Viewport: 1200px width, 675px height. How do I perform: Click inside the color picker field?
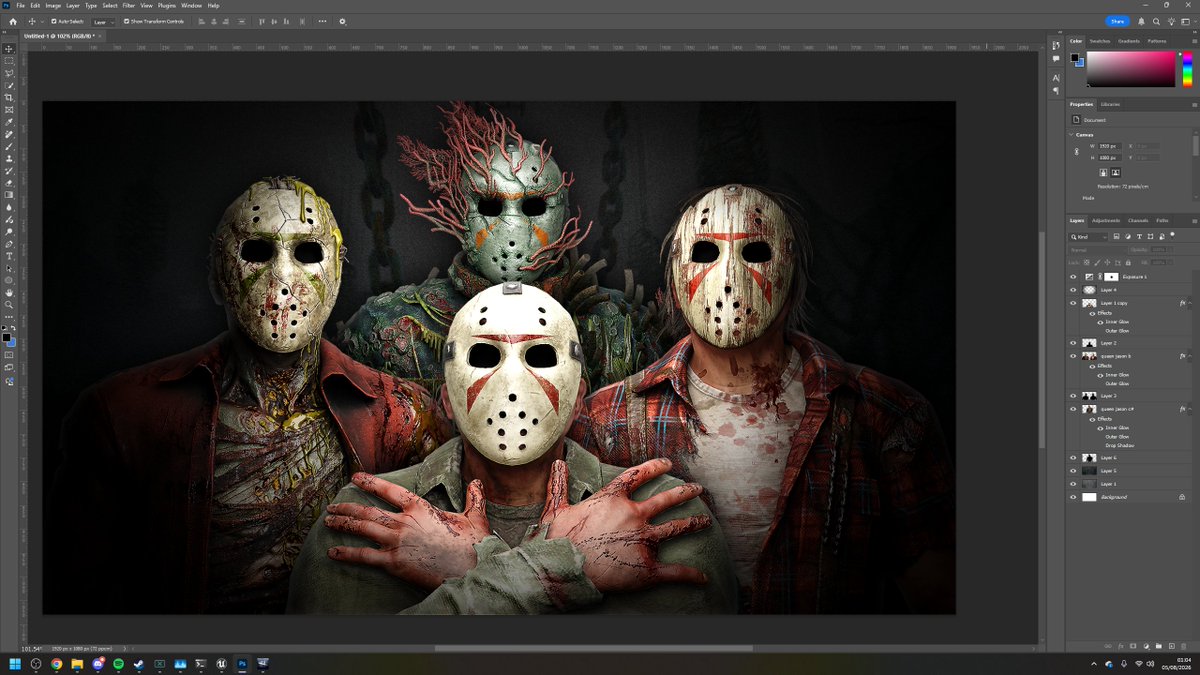tap(1131, 69)
